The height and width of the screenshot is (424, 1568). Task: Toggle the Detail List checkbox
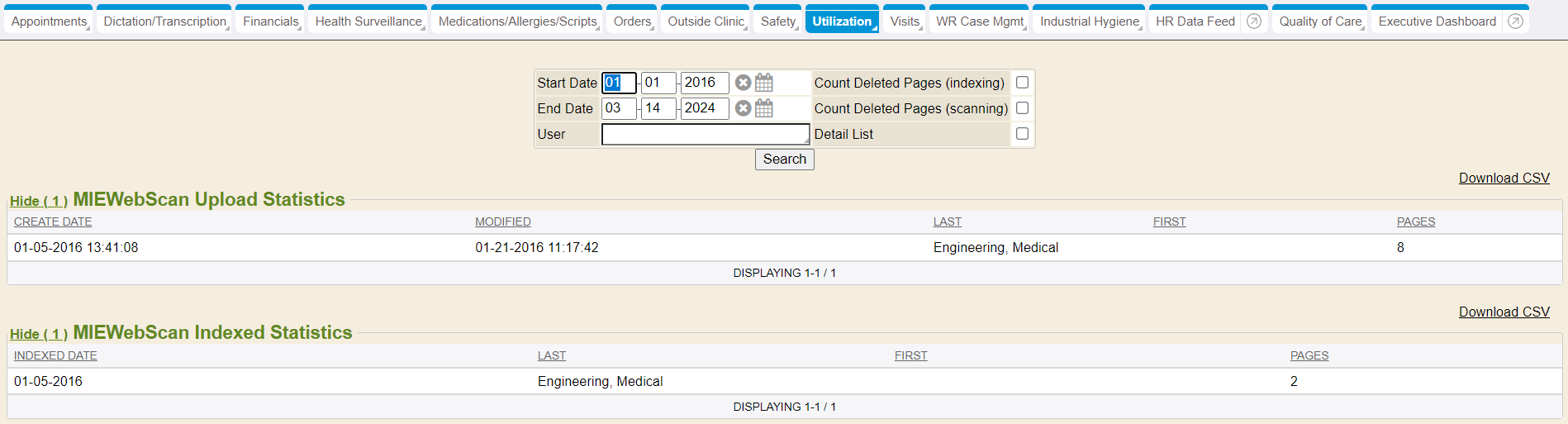(x=1022, y=134)
